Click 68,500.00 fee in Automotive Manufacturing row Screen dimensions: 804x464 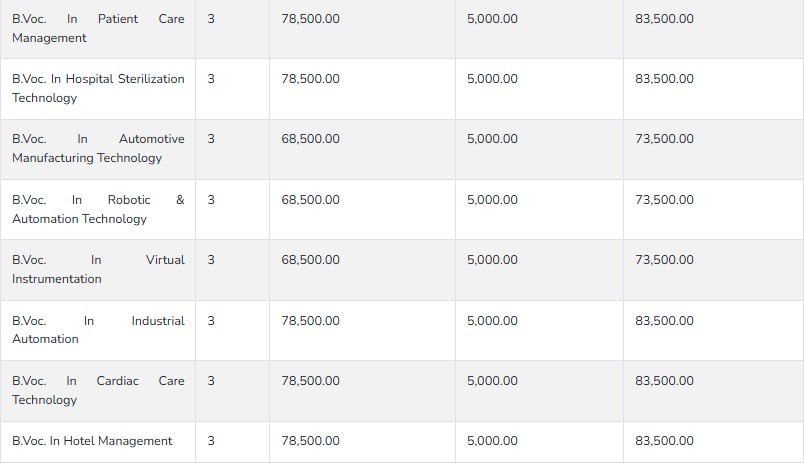310,139
